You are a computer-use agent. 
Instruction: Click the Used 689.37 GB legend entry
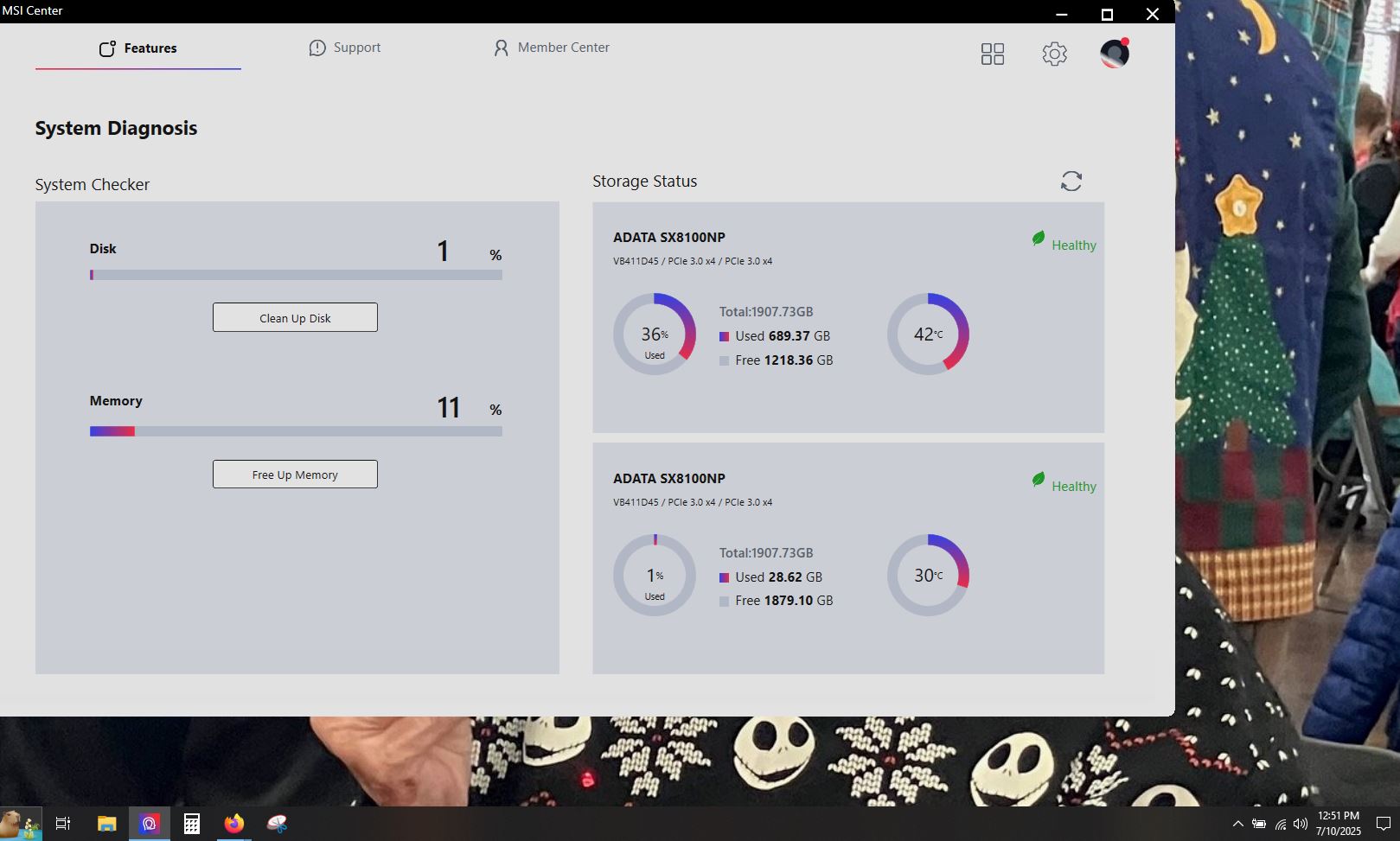click(x=775, y=336)
